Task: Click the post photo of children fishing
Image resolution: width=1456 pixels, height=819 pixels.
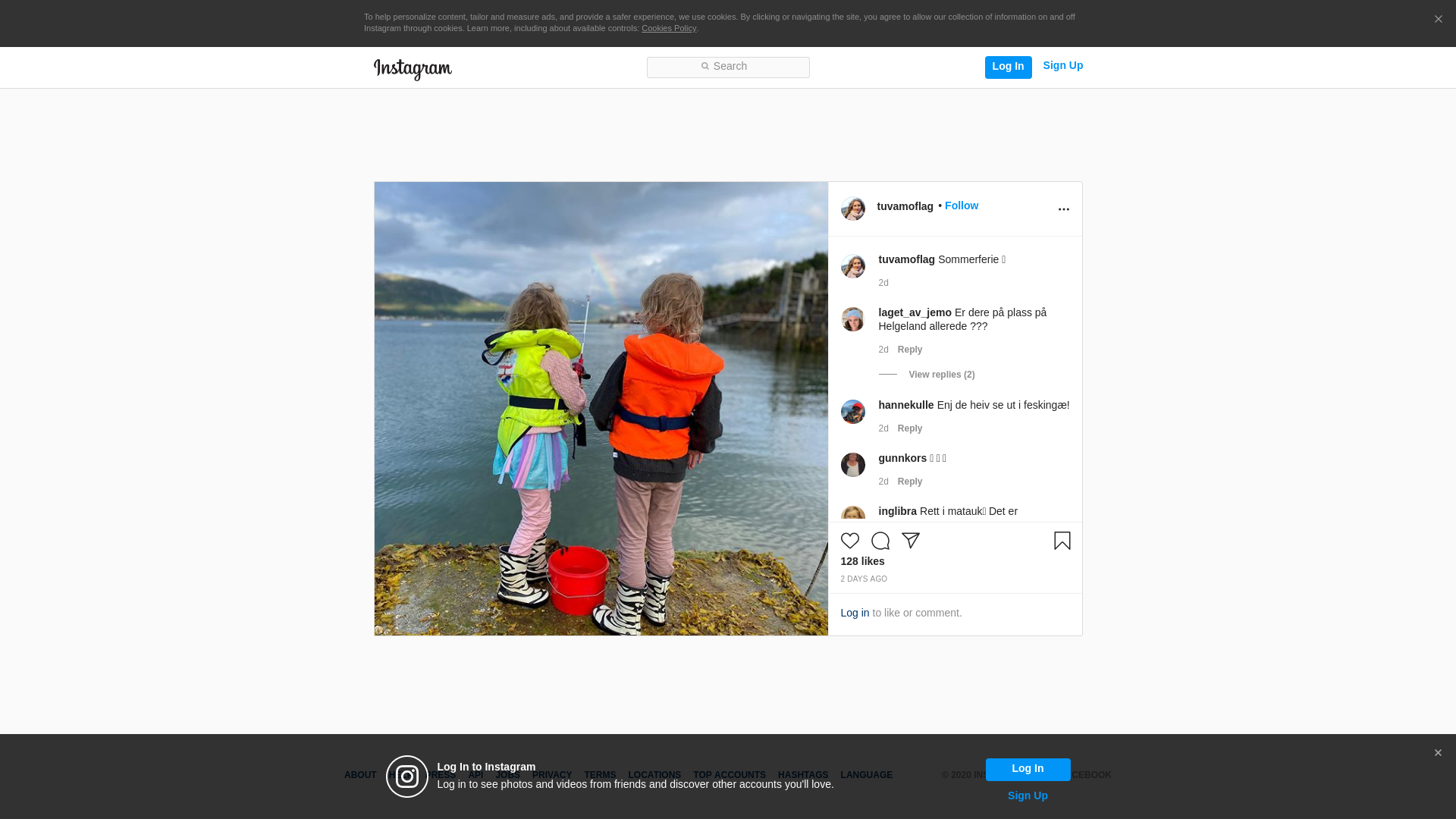Action: (x=601, y=408)
